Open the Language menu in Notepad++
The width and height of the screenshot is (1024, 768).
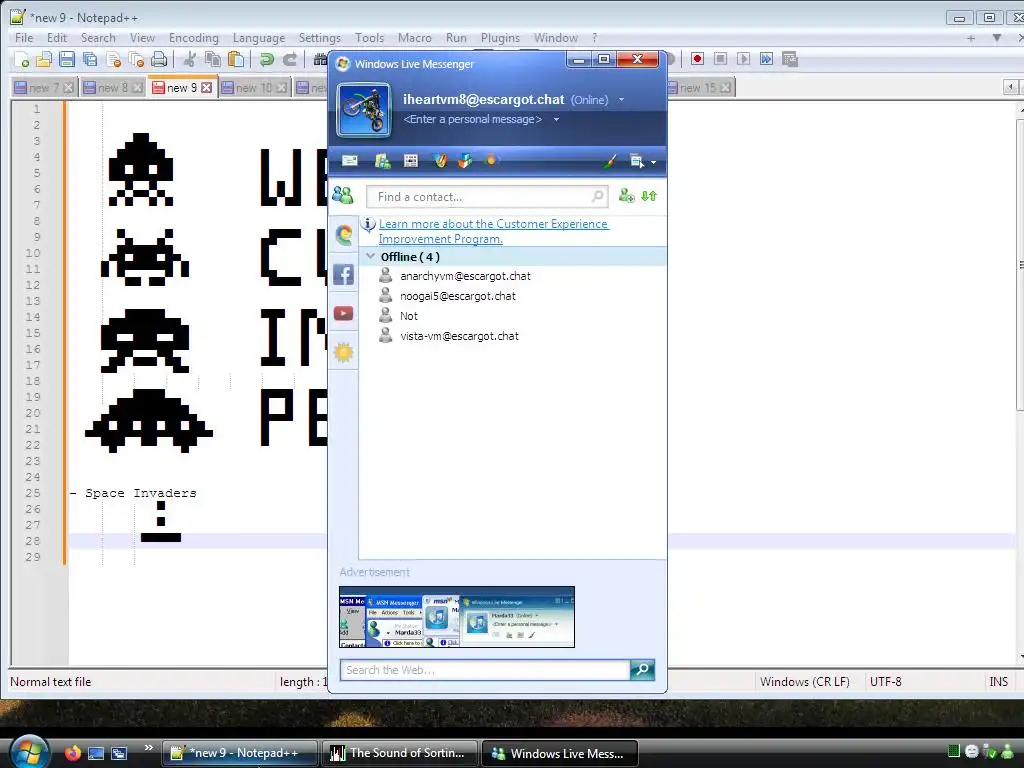[x=259, y=38]
